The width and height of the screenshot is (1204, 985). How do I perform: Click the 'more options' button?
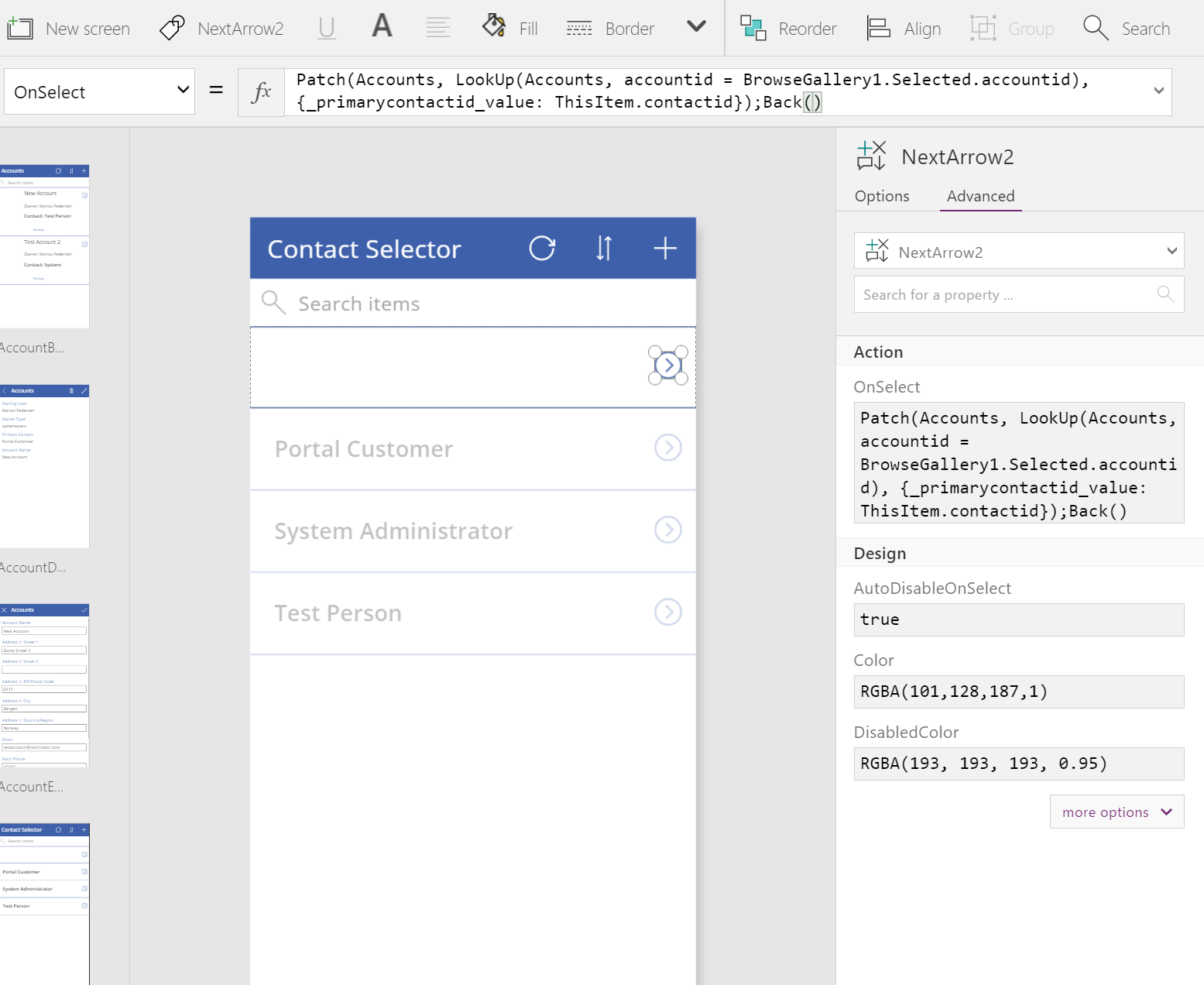pyautogui.click(x=1117, y=812)
